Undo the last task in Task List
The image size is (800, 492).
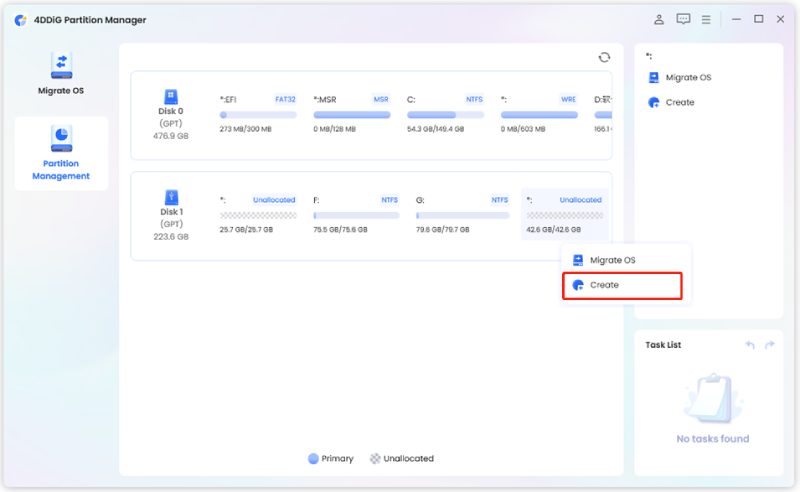point(749,345)
